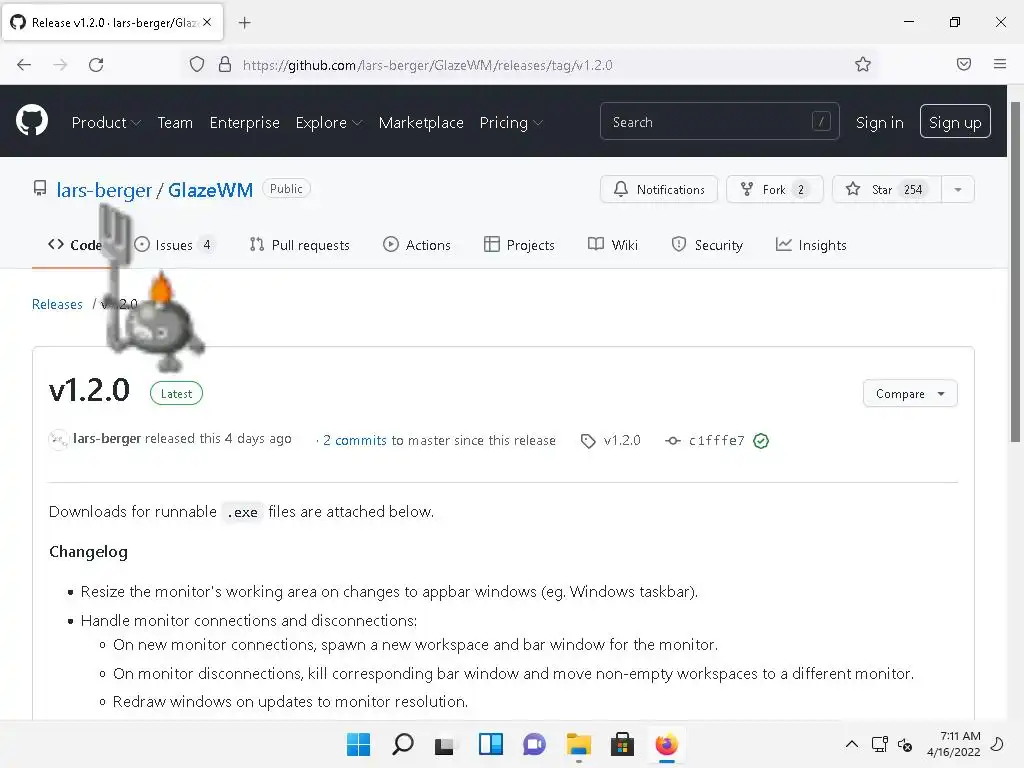Close the Release v1.2.0 tab
The height and width of the screenshot is (768, 1024).
207,22
